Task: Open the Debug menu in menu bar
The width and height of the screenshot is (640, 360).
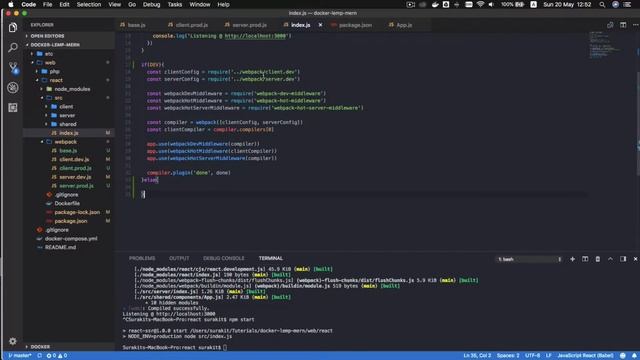Action: (151, 4)
